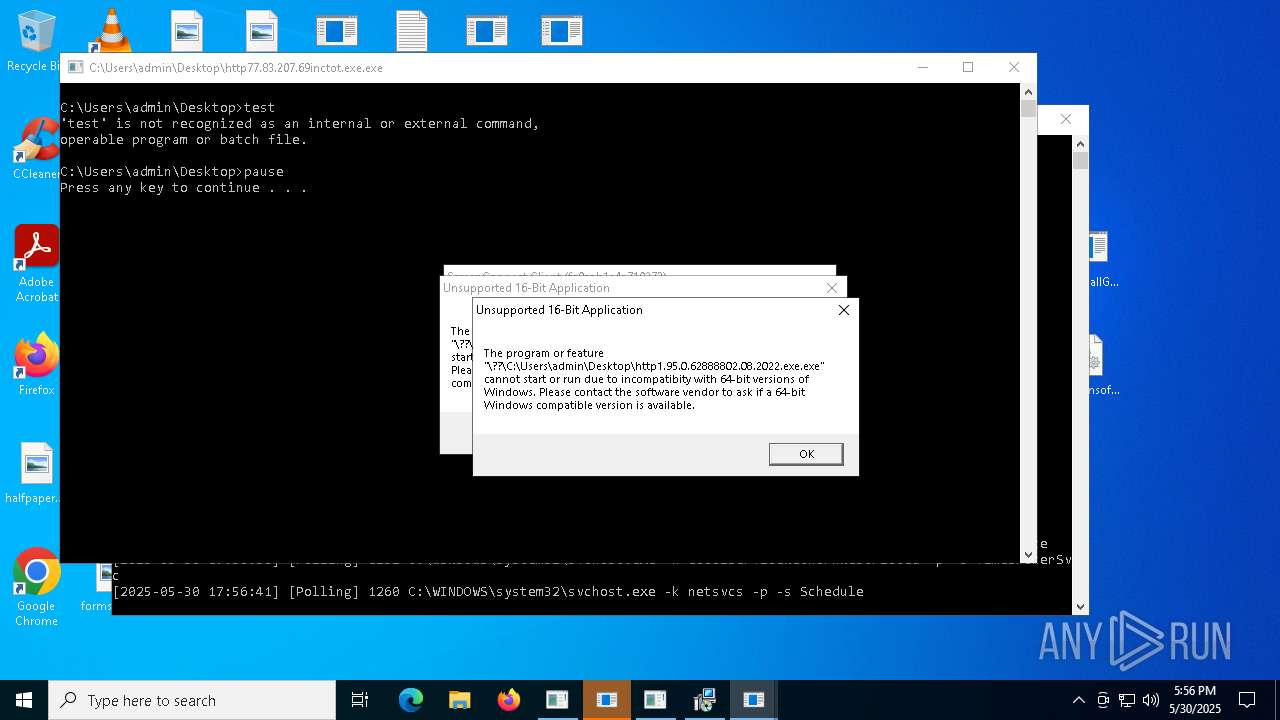
Task: Close the inctot.exe console window
Action: tap(1014, 67)
